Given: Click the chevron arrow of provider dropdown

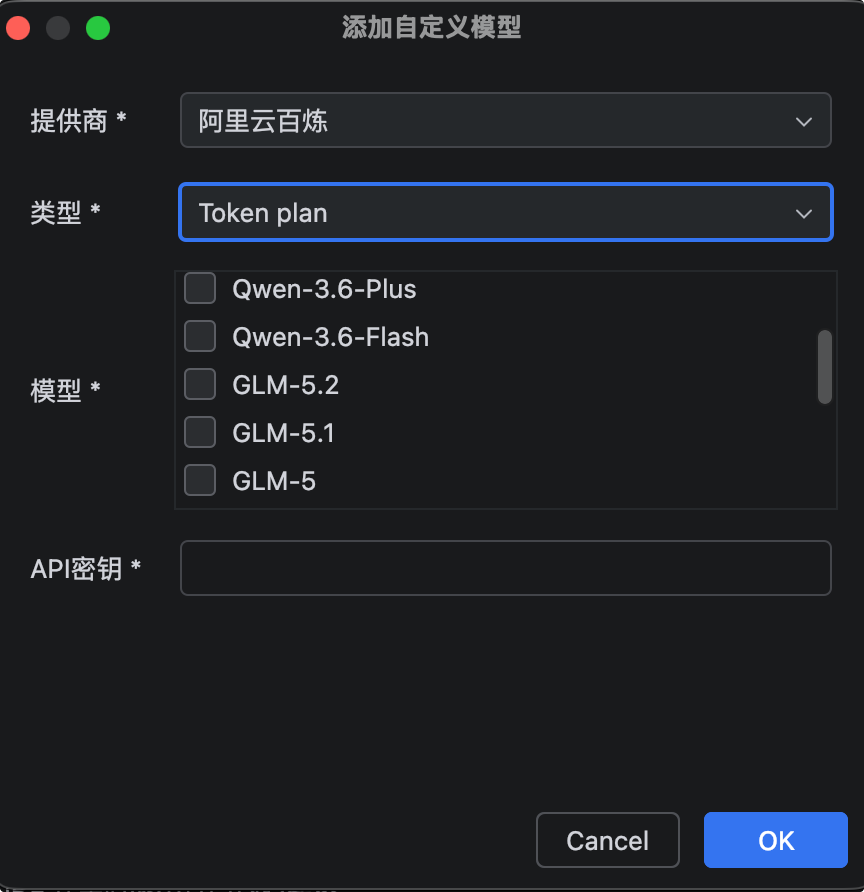Looking at the screenshot, I should pyautogui.click(x=803, y=122).
